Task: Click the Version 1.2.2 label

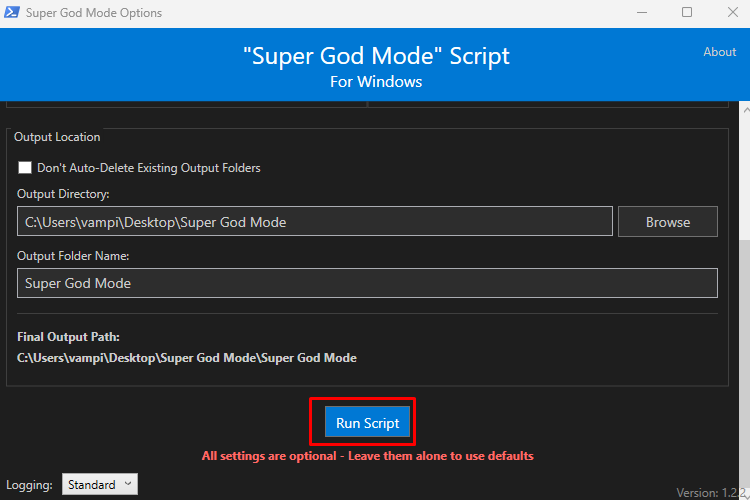Action: pos(712,492)
